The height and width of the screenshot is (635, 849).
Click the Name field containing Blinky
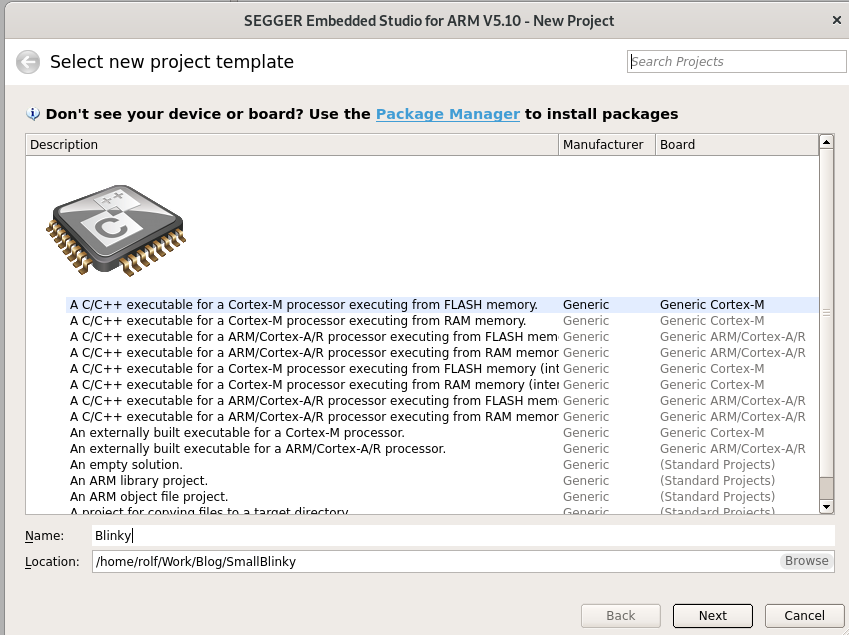(x=463, y=535)
